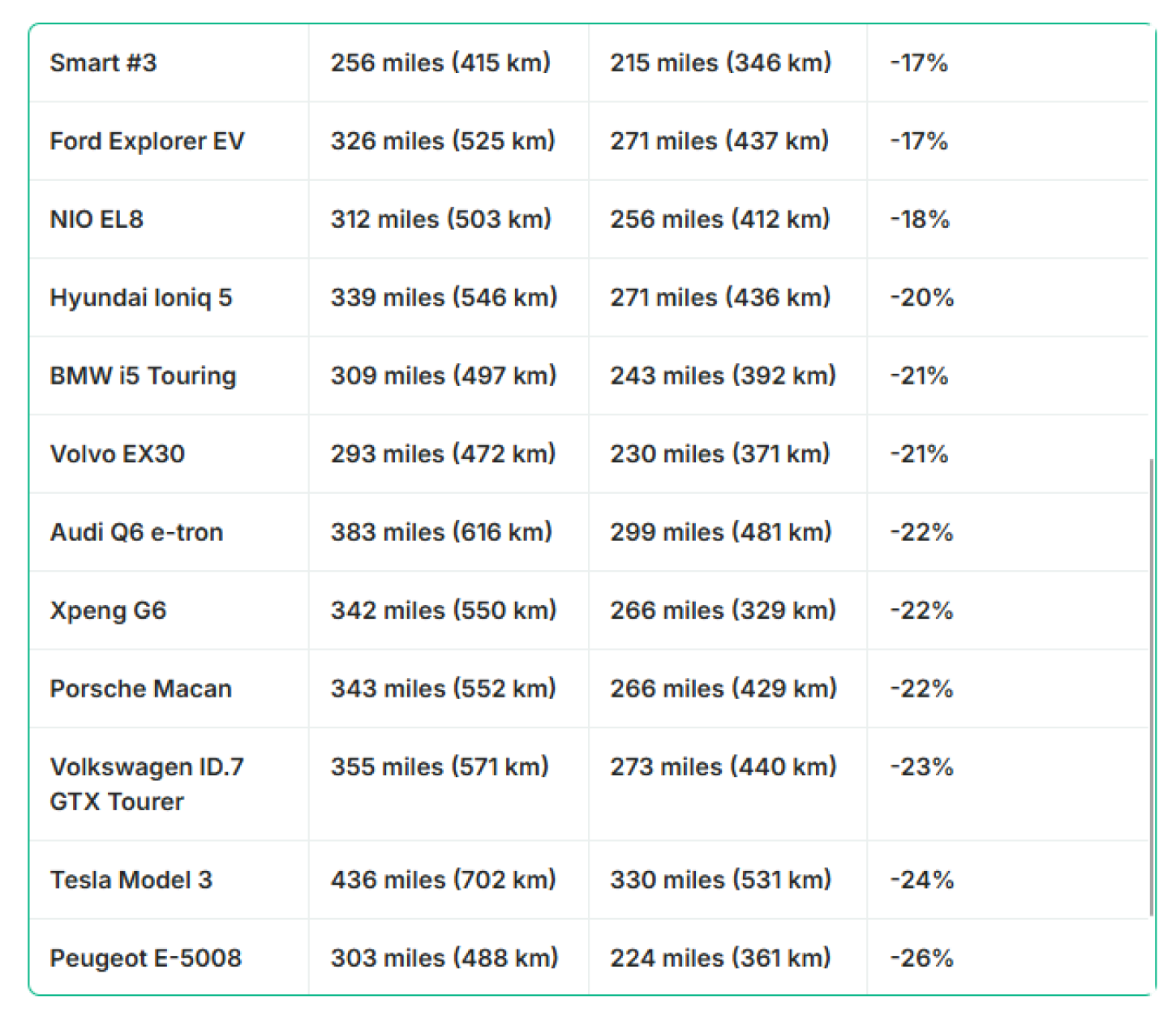The width and height of the screenshot is (1176, 1017).
Task: Click the 224 miles (361 km) cell
Action: point(720,959)
